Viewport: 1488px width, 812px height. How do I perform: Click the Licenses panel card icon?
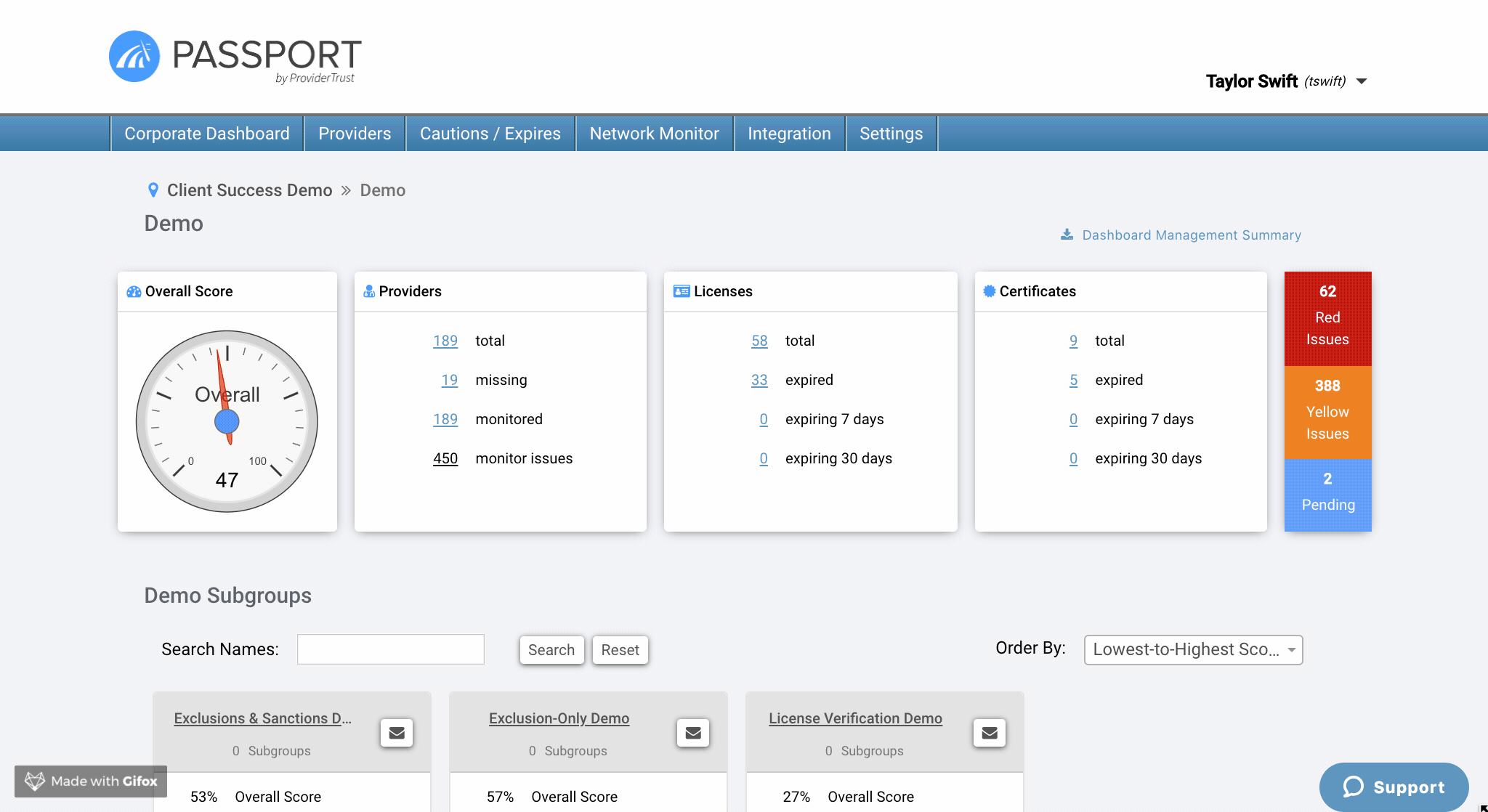pos(682,291)
